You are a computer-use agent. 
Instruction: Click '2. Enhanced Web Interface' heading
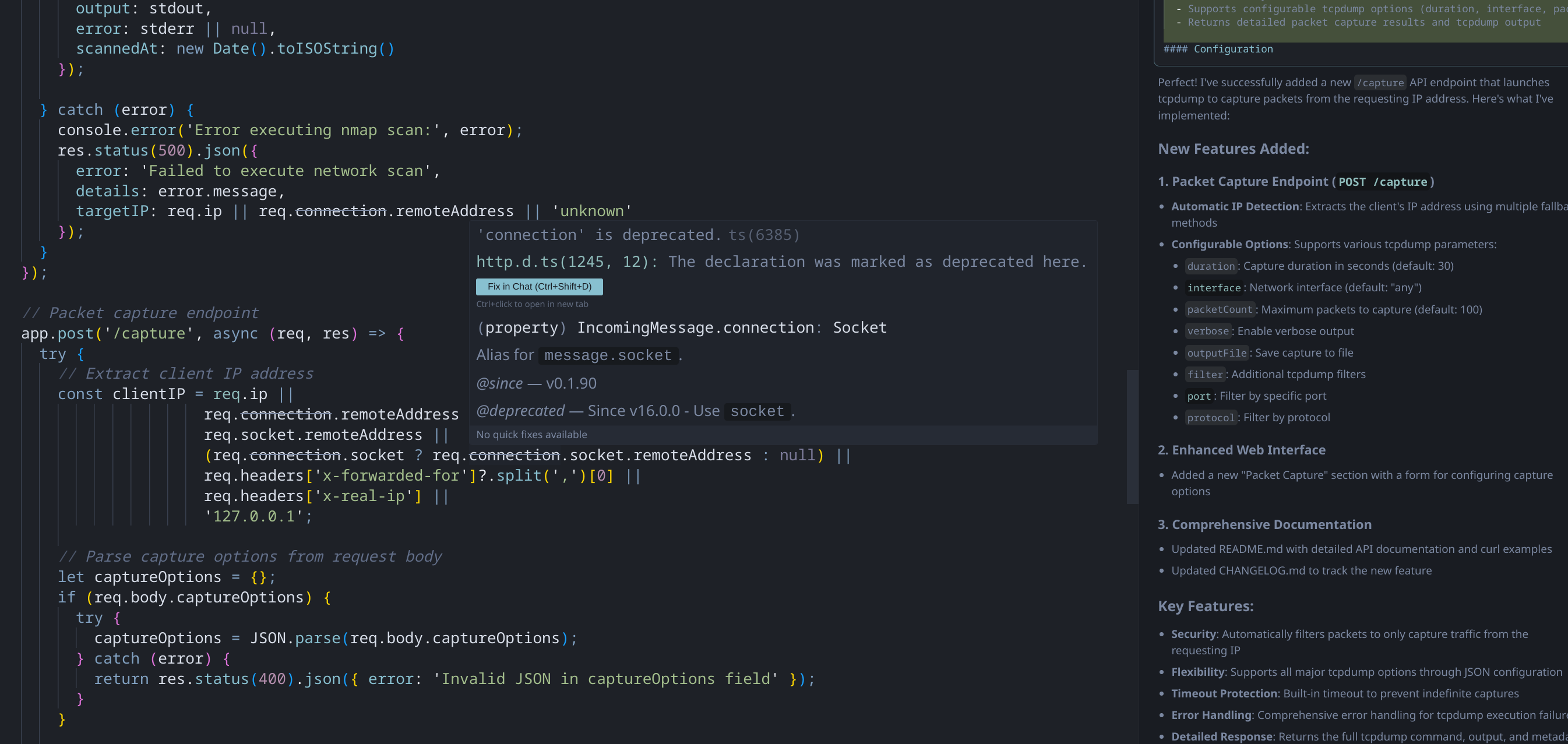click(x=1241, y=450)
